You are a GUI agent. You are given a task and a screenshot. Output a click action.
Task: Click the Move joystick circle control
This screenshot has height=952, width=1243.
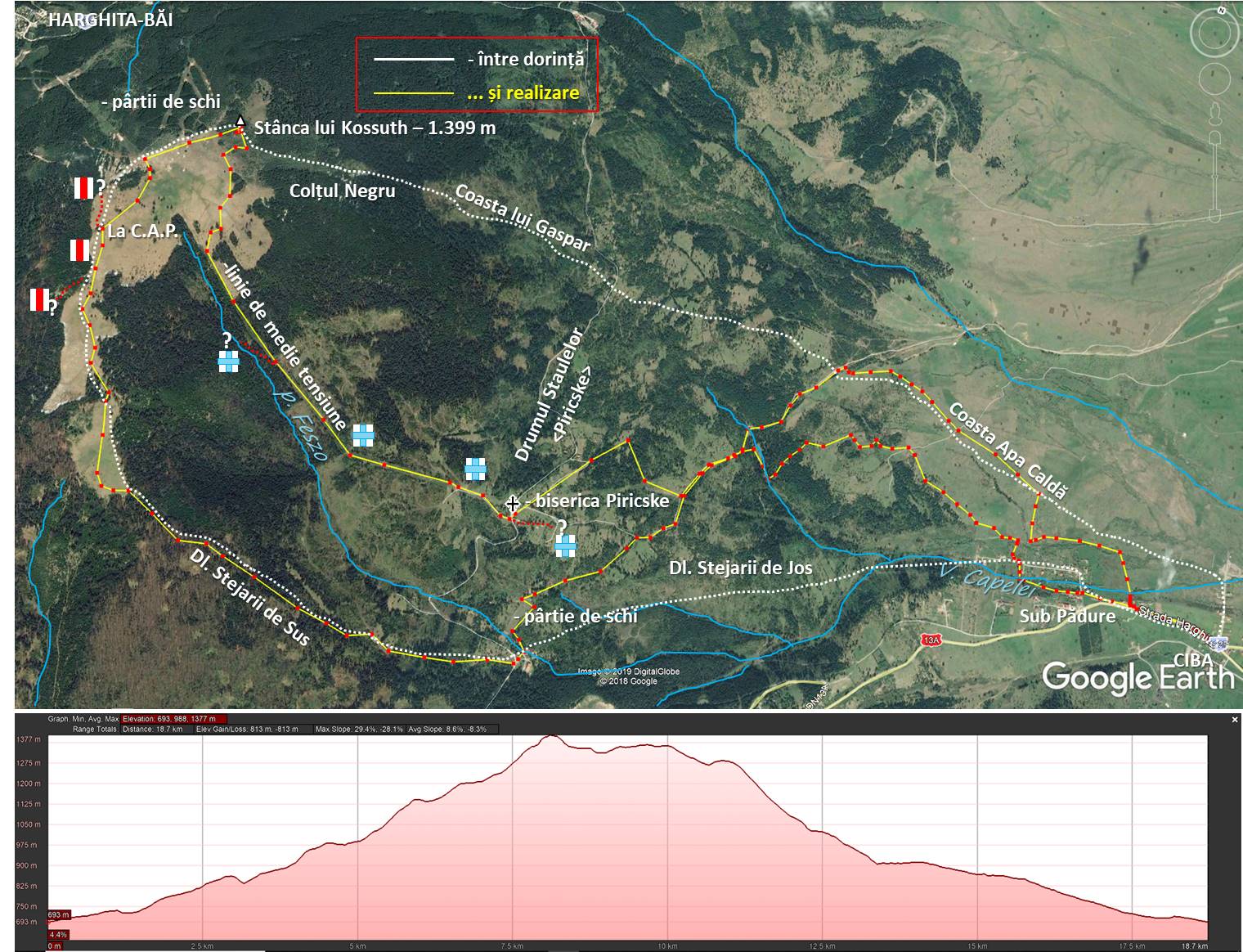coord(1215,80)
